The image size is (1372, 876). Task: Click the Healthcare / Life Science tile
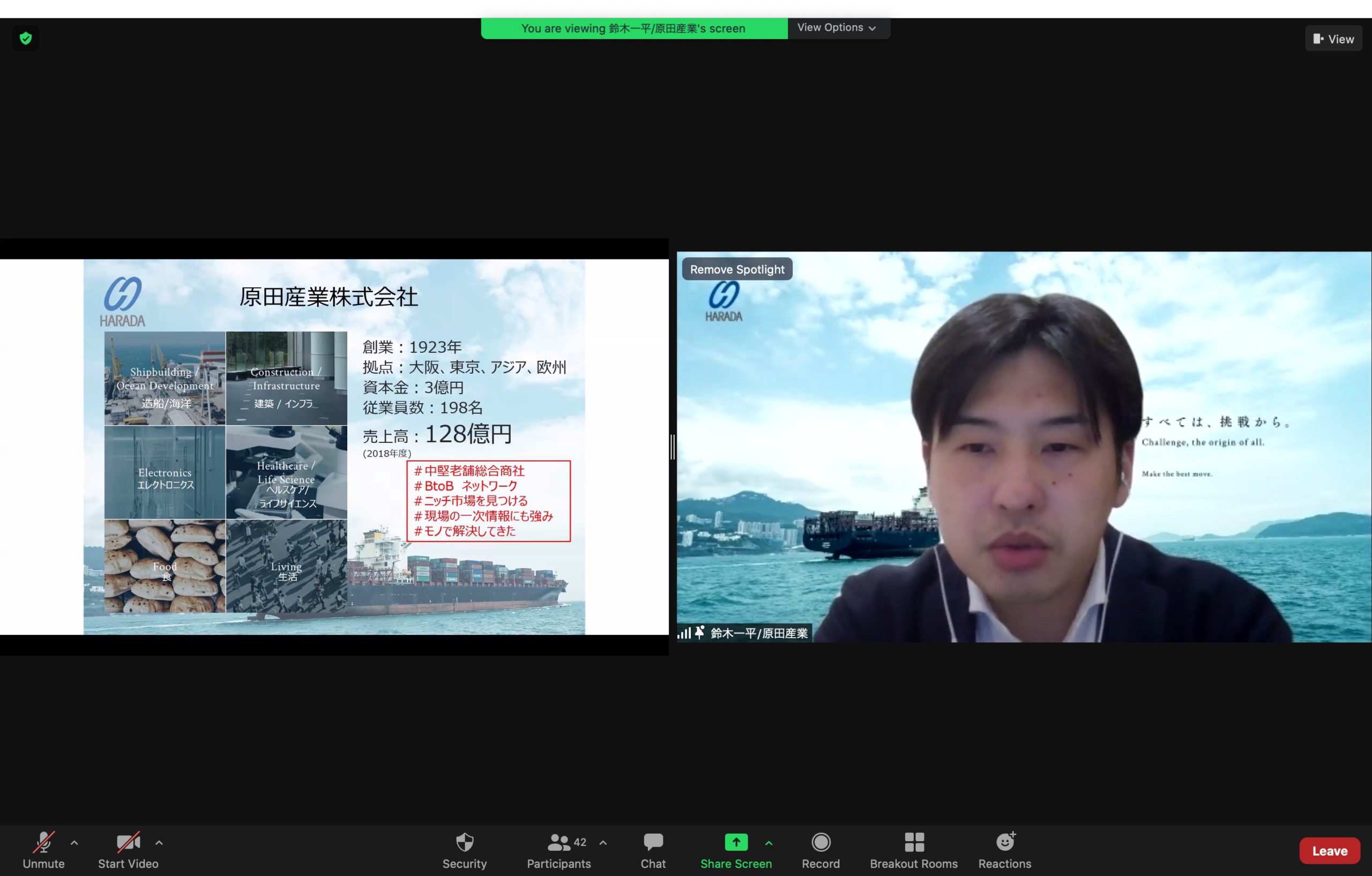click(287, 472)
